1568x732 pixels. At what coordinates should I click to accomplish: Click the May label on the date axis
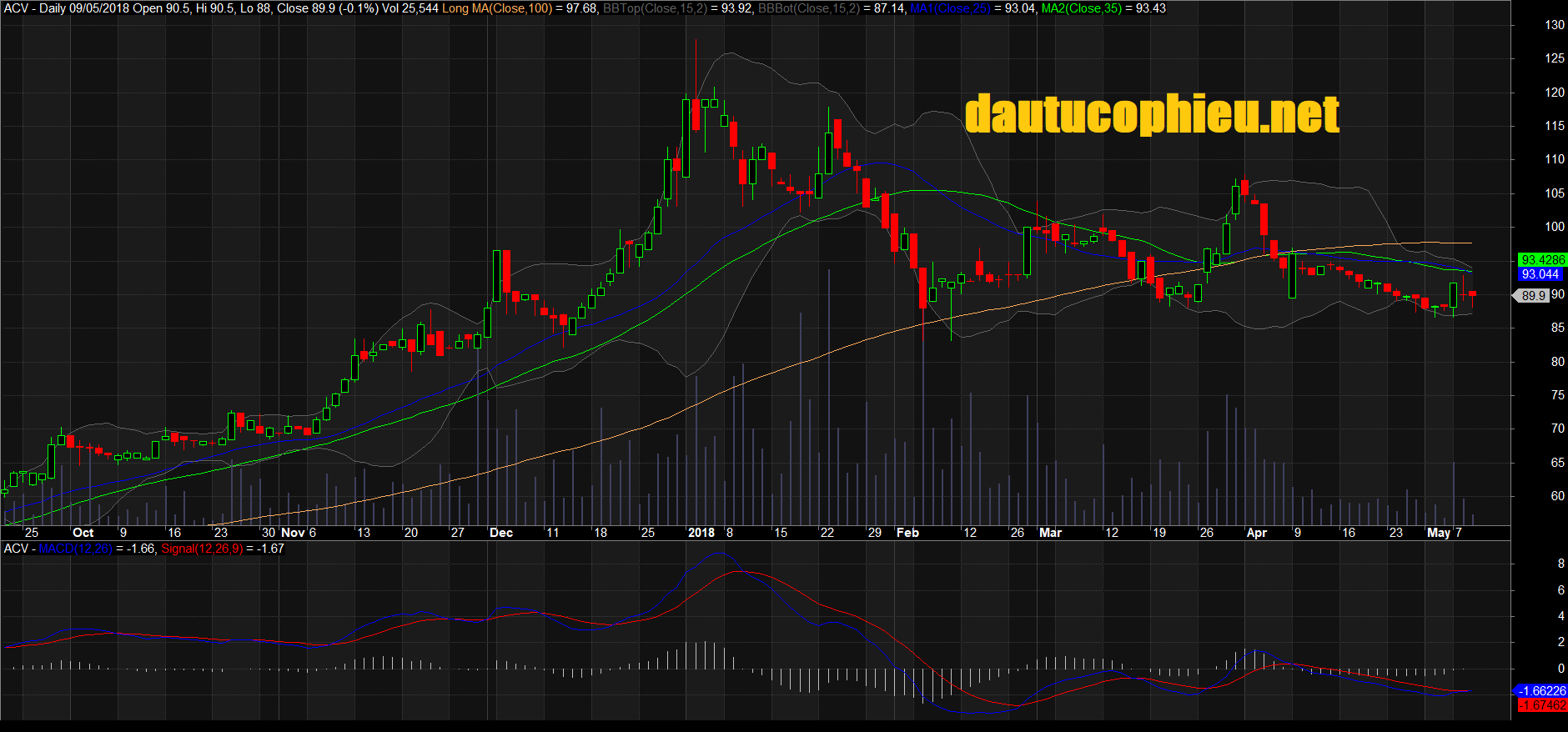(x=1438, y=533)
